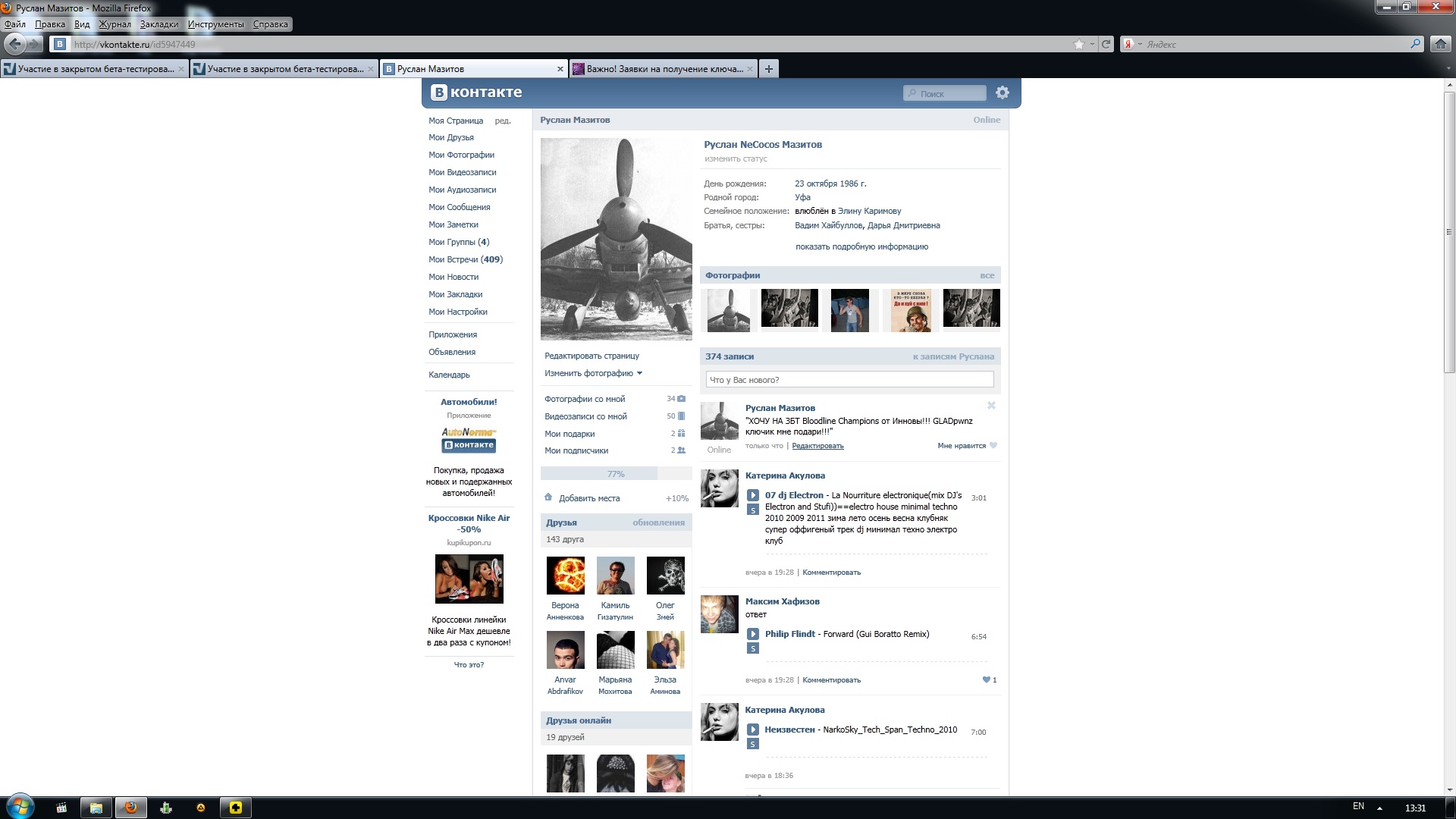The height and width of the screenshot is (819, 1456).
Task: Play Philip Flindt Forward track
Action: 752,634
